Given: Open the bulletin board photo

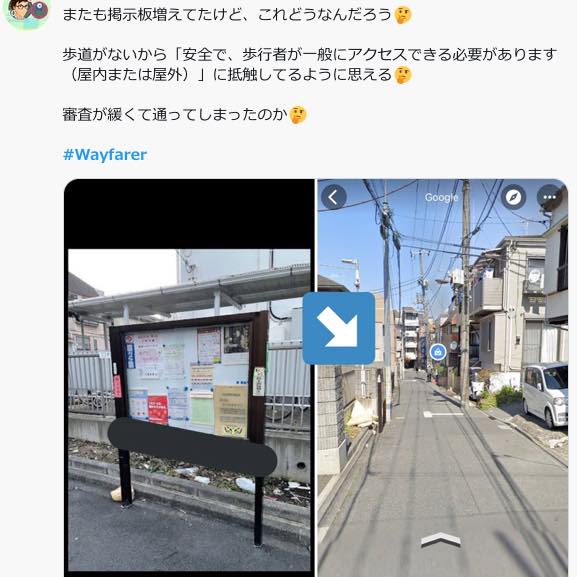Looking at the screenshot, I should point(189,378).
